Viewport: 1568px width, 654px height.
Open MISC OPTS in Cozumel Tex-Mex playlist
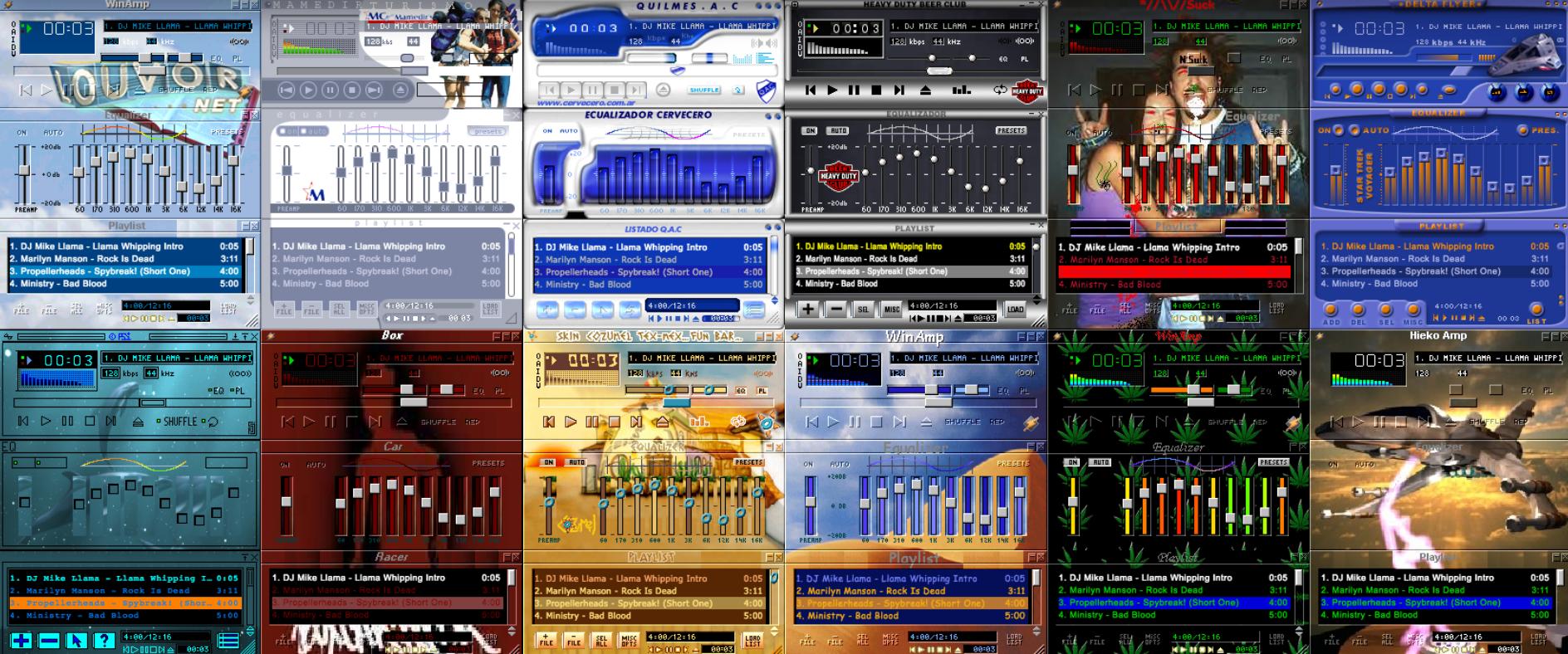(629, 641)
